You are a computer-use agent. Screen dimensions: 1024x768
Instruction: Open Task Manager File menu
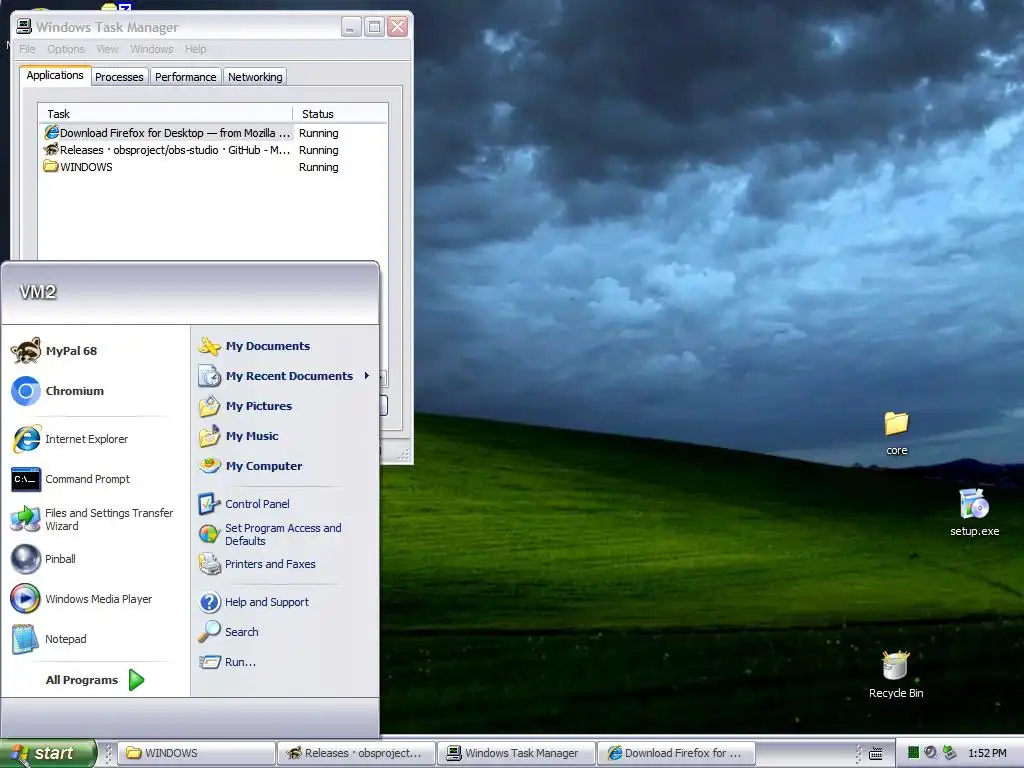tap(27, 49)
